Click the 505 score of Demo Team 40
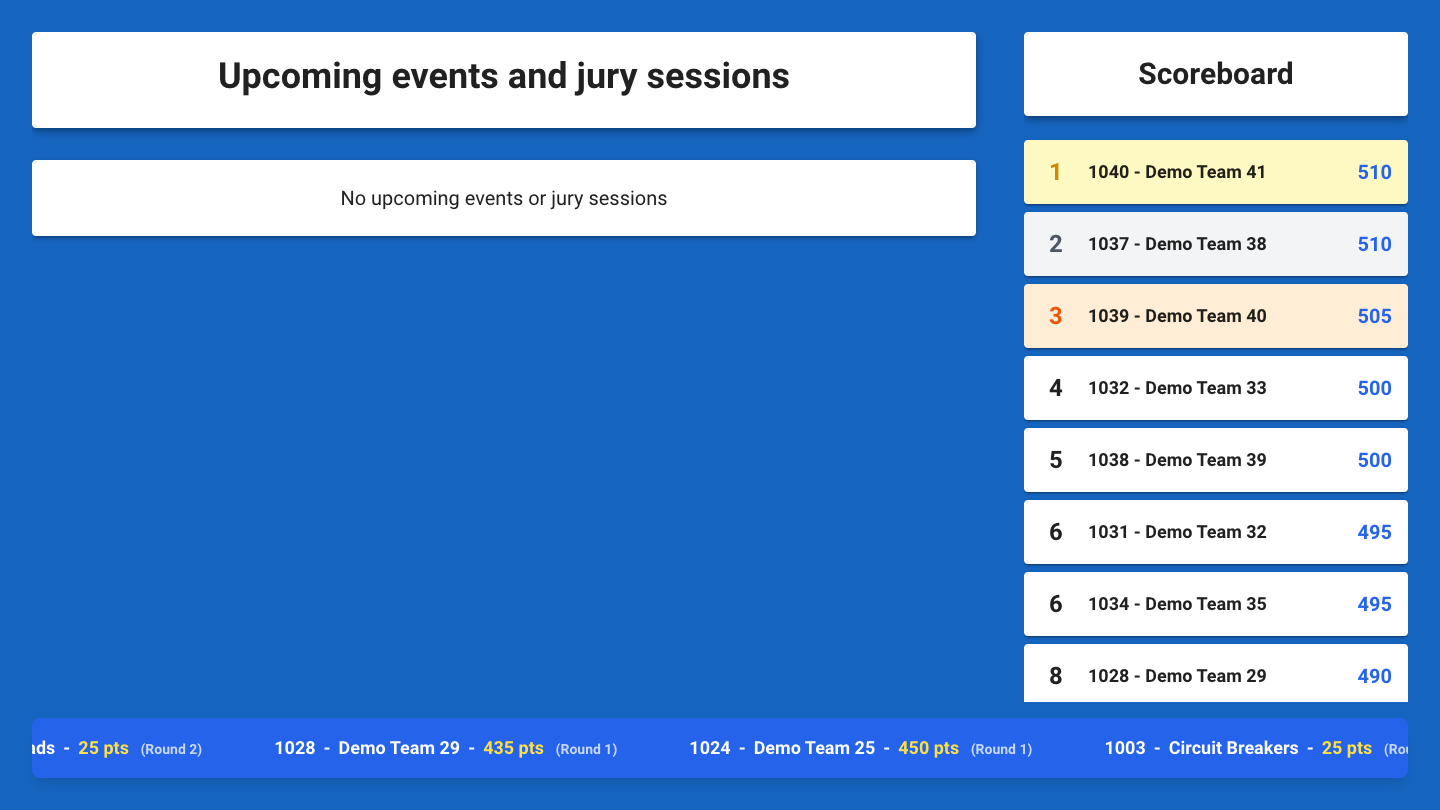The width and height of the screenshot is (1440, 810). click(1374, 316)
